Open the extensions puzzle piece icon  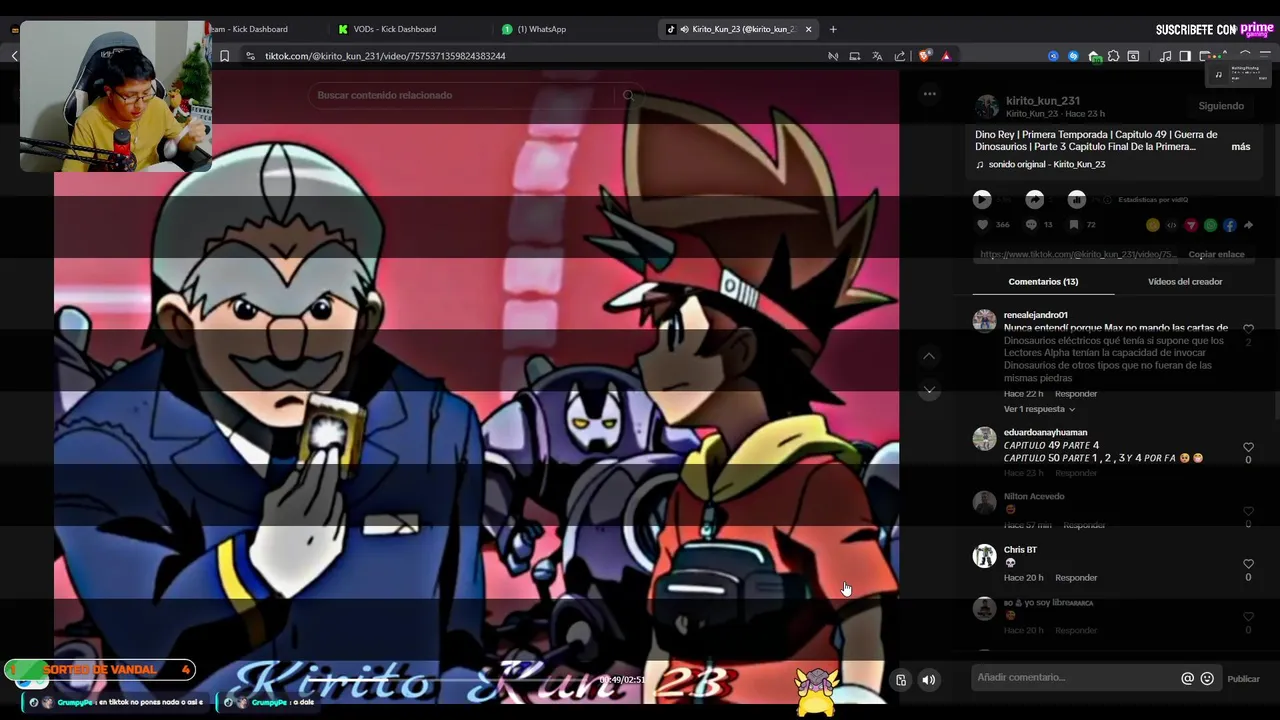tap(1114, 56)
